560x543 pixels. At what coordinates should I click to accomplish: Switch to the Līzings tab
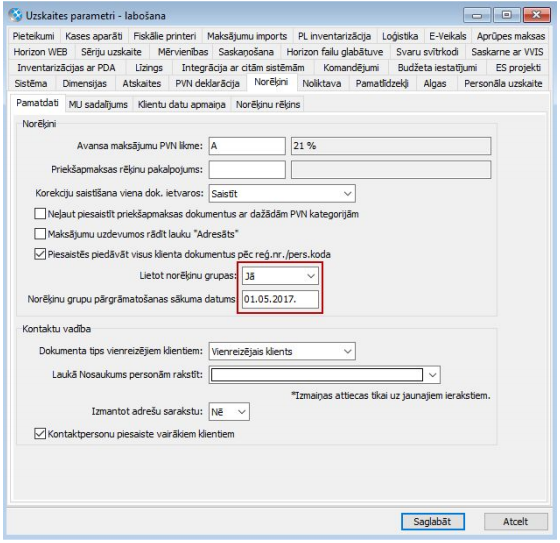[x=149, y=68]
